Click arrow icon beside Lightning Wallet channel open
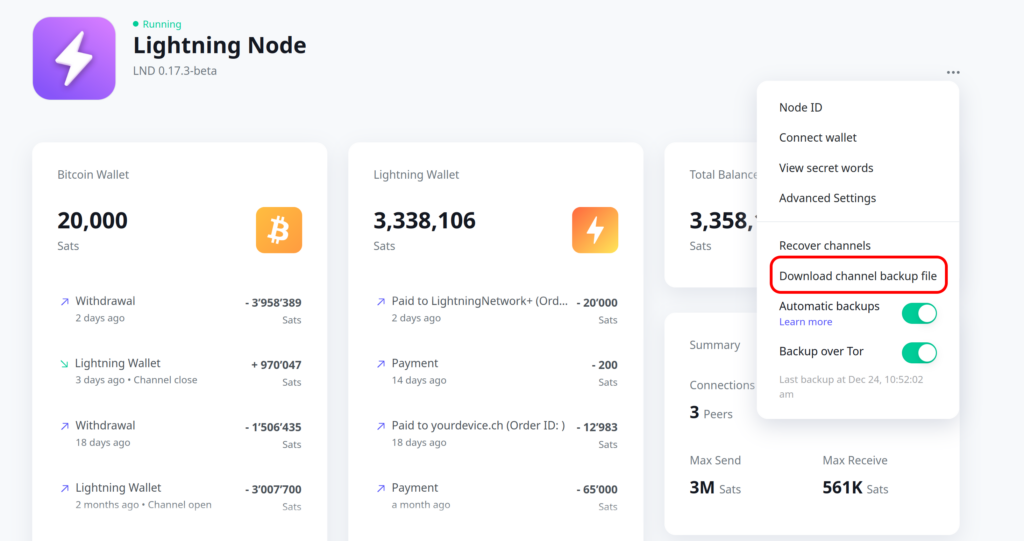The width and height of the screenshot is (1024, 541). pos(65,488)
